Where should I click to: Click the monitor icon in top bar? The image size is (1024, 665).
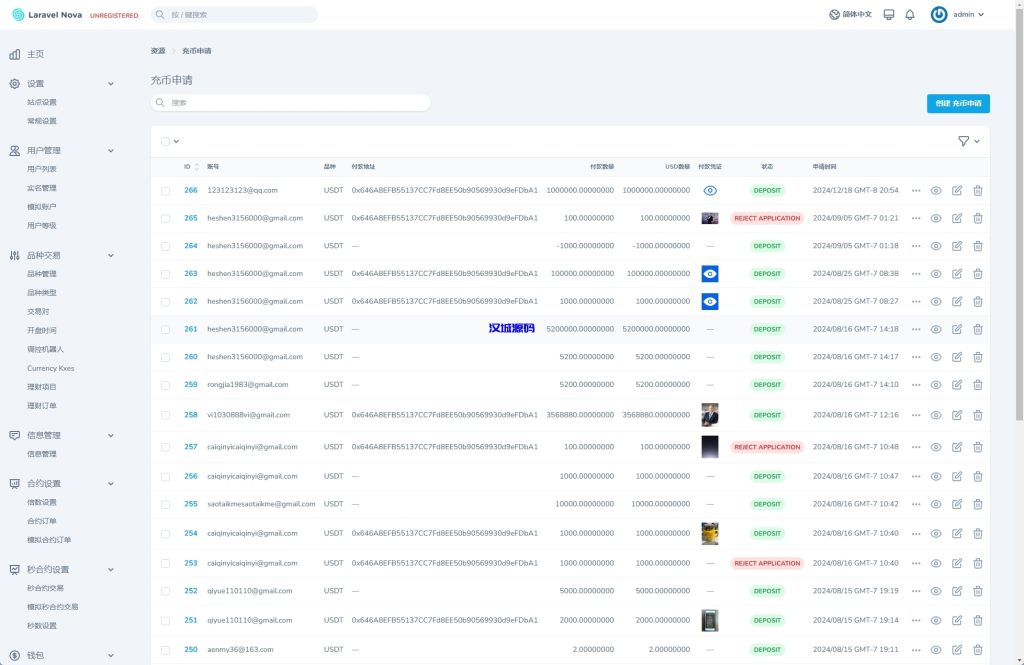point(888,15)
